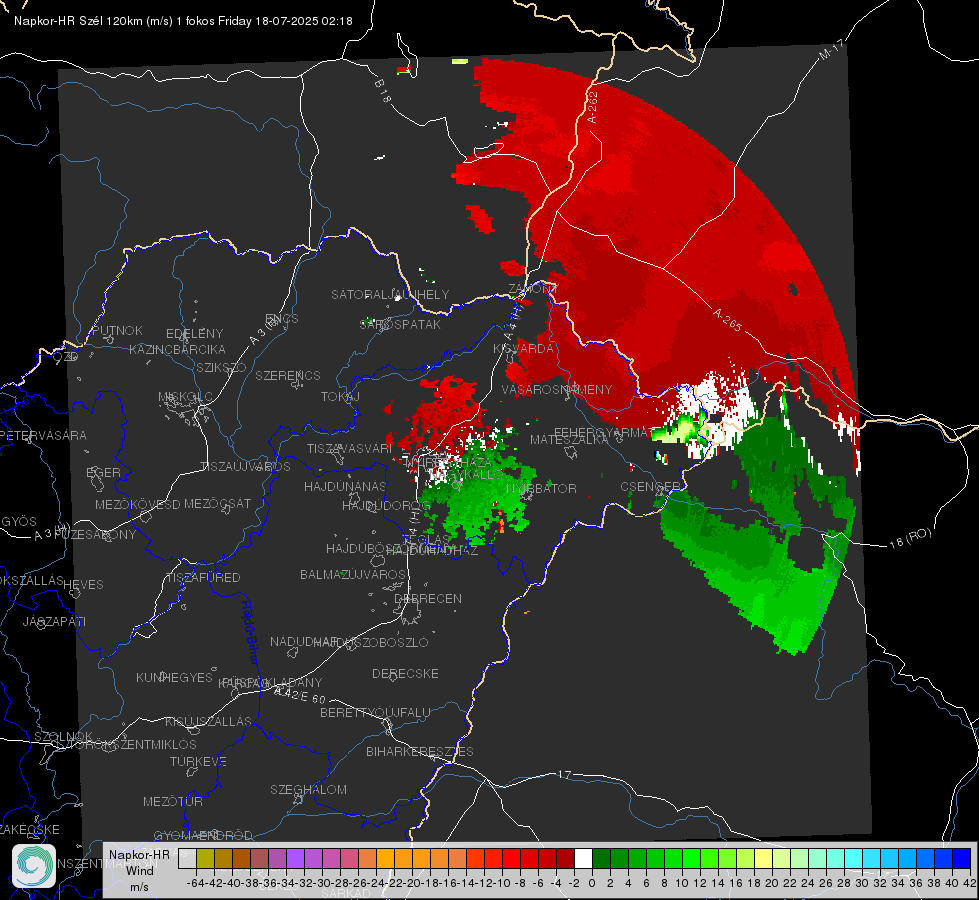Click the A-265 road label
The width and height of the screenshot is (979, 900).
[x=727, y=319]
